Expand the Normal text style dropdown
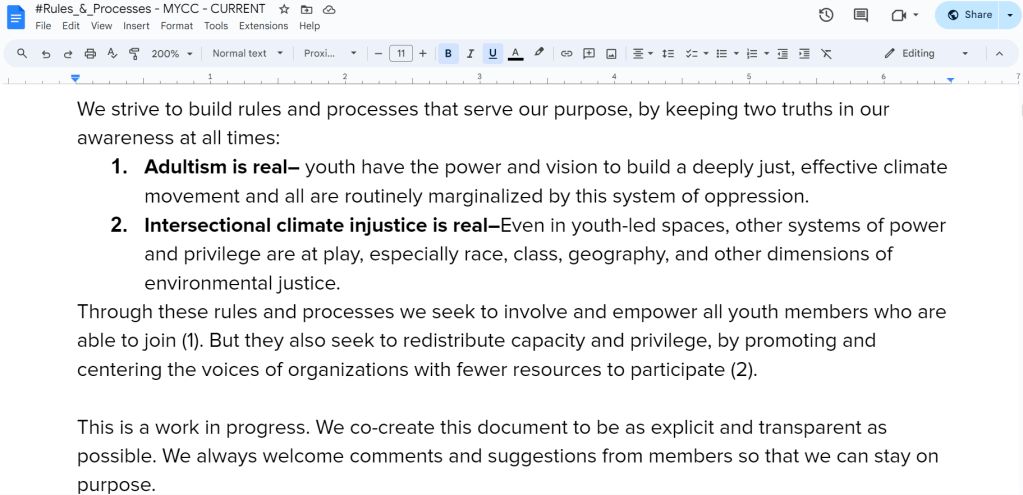Image resolution: width=1023 pixels, height=495 pixels. tap(247, 54)
